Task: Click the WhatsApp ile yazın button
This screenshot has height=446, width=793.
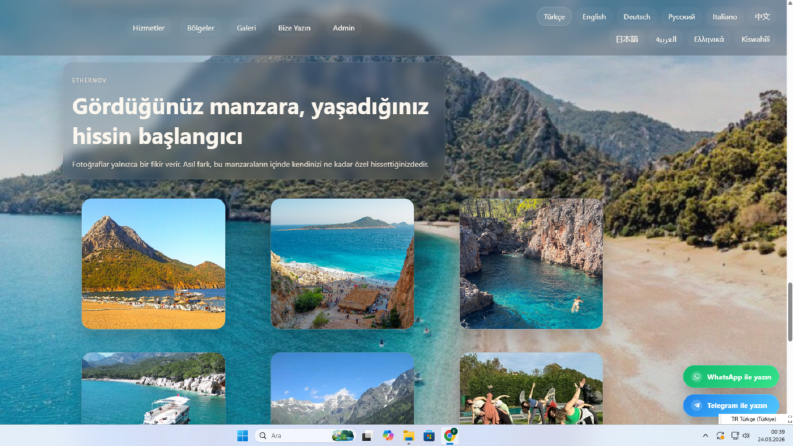Action: pyautogui.click(x=731, y=377)
